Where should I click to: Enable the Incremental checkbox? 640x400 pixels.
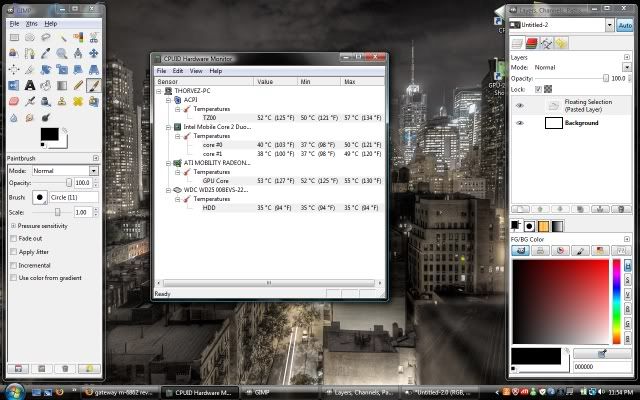[13, 265]
